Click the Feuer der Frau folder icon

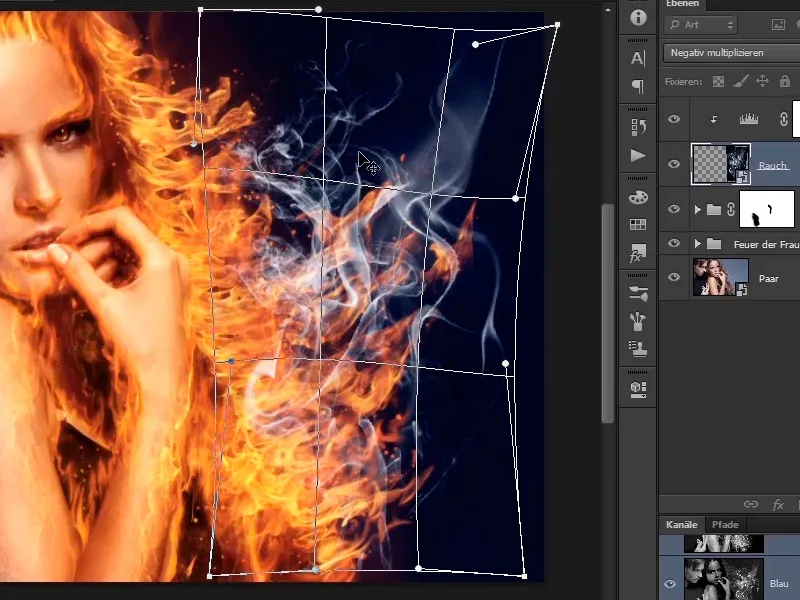(714, 244)
